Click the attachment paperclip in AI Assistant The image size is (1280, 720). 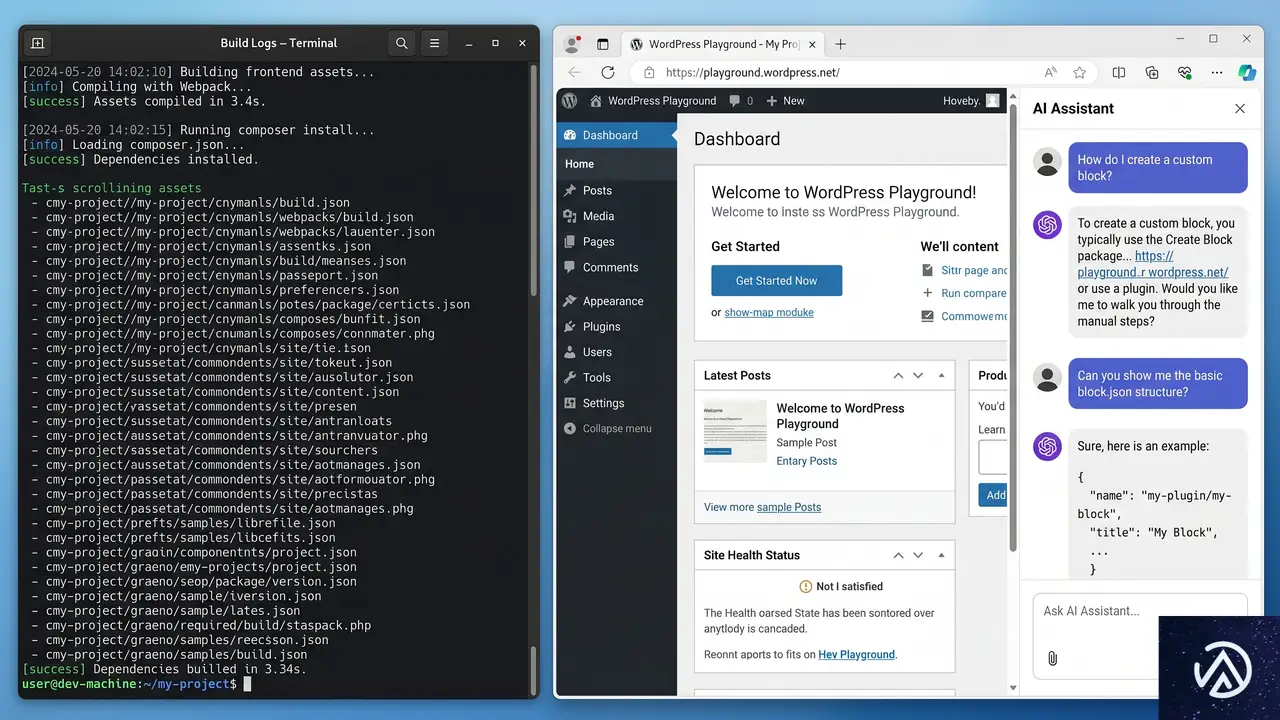[x=1052, y=658]
